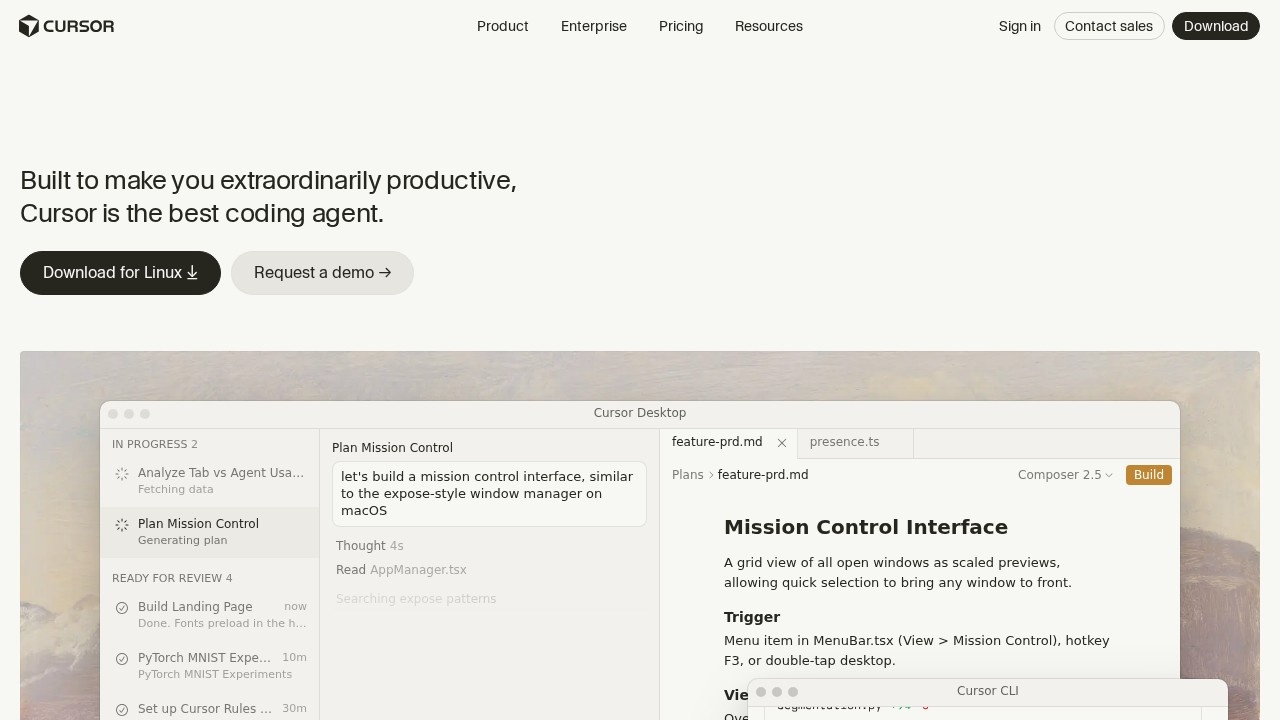
Task: Click the checkmark icon beside Build Landing Page
Action: pyautogui.click(x=122, y=608)
